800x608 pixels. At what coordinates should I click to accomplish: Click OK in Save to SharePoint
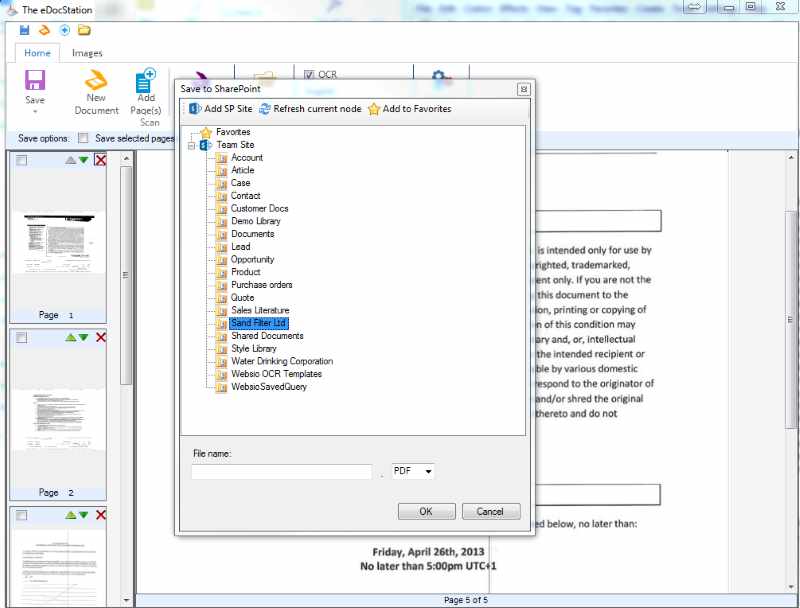click(426, 512)
